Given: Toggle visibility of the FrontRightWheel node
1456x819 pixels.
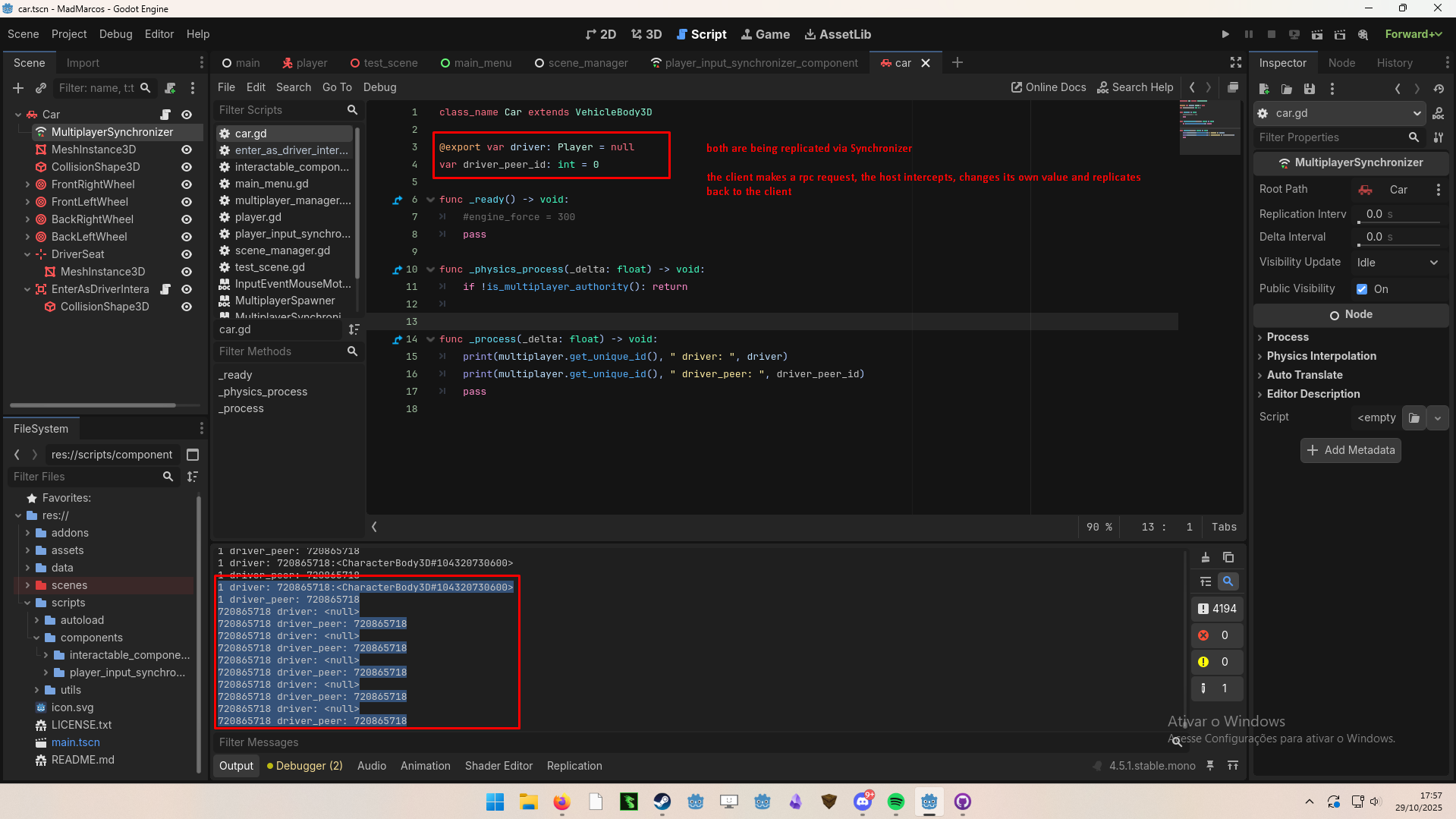Looking at the screenshot, I should click(186, 184).
